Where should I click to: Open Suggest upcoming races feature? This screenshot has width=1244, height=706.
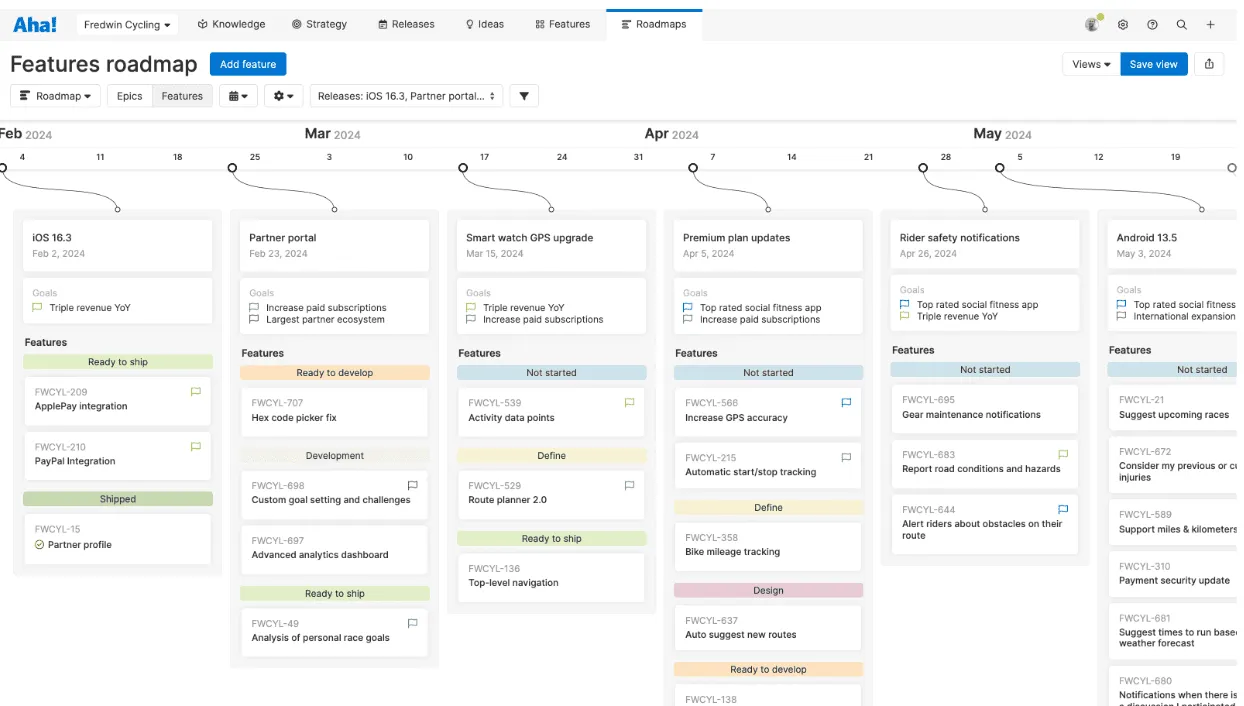pos(1174,408)
